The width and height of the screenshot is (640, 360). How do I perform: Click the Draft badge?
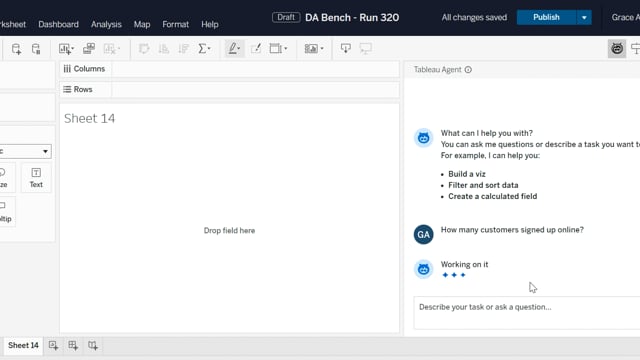[x=286, y=17]
